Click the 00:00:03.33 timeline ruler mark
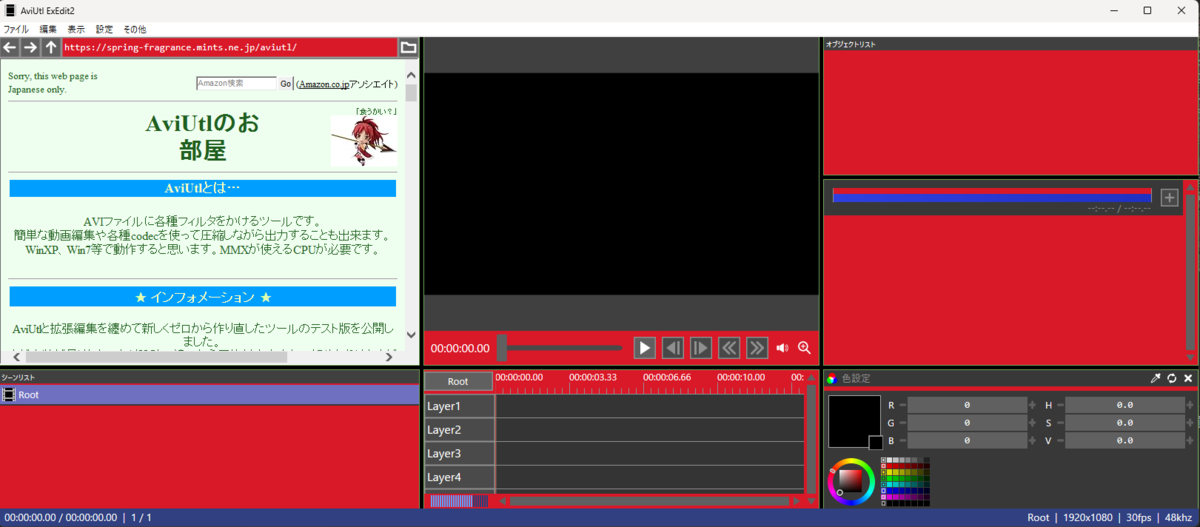This screenshot has width=1200, height=527. [593, 377]
